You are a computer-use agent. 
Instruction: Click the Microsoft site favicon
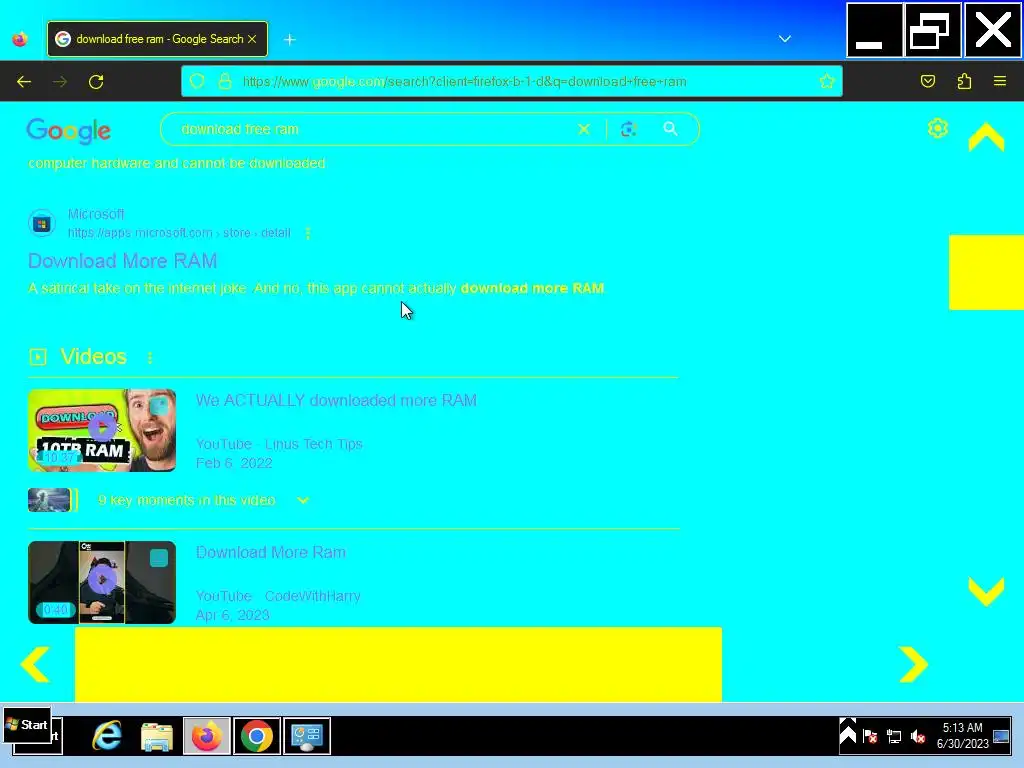pyautogui.click(x=42, y=224)
